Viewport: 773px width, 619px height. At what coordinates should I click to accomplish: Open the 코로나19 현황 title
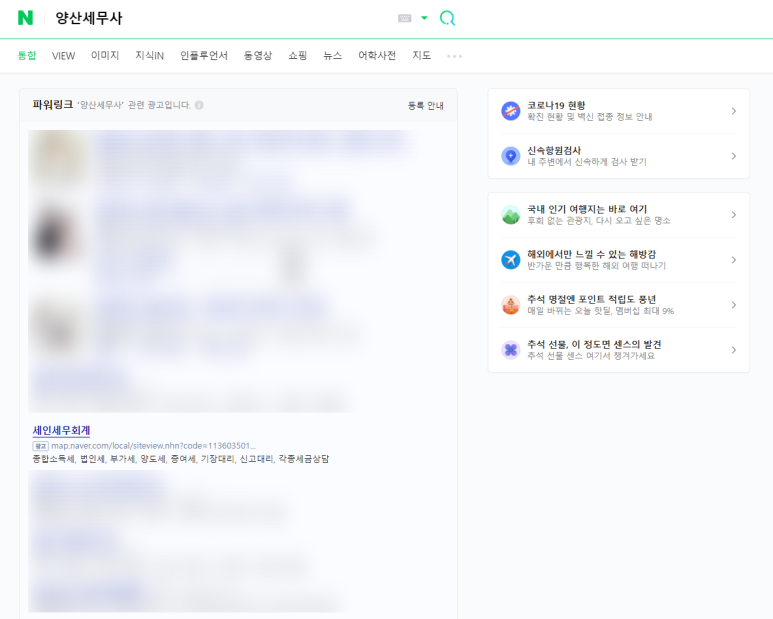(556, 105)
